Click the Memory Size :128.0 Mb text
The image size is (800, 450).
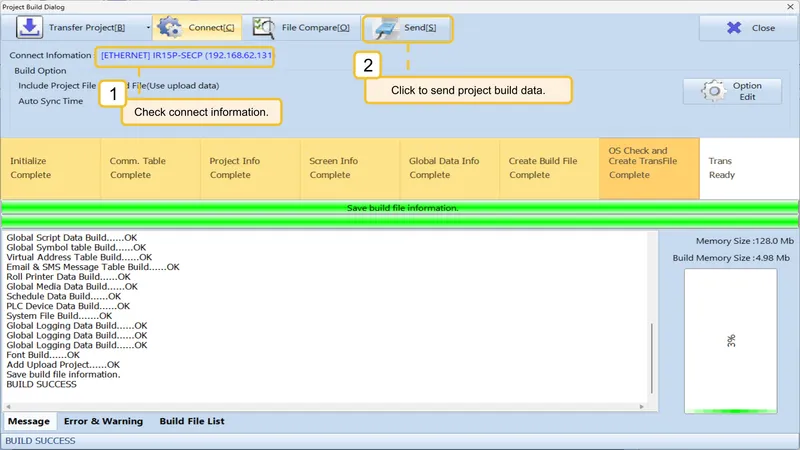[x=744, y=241]
